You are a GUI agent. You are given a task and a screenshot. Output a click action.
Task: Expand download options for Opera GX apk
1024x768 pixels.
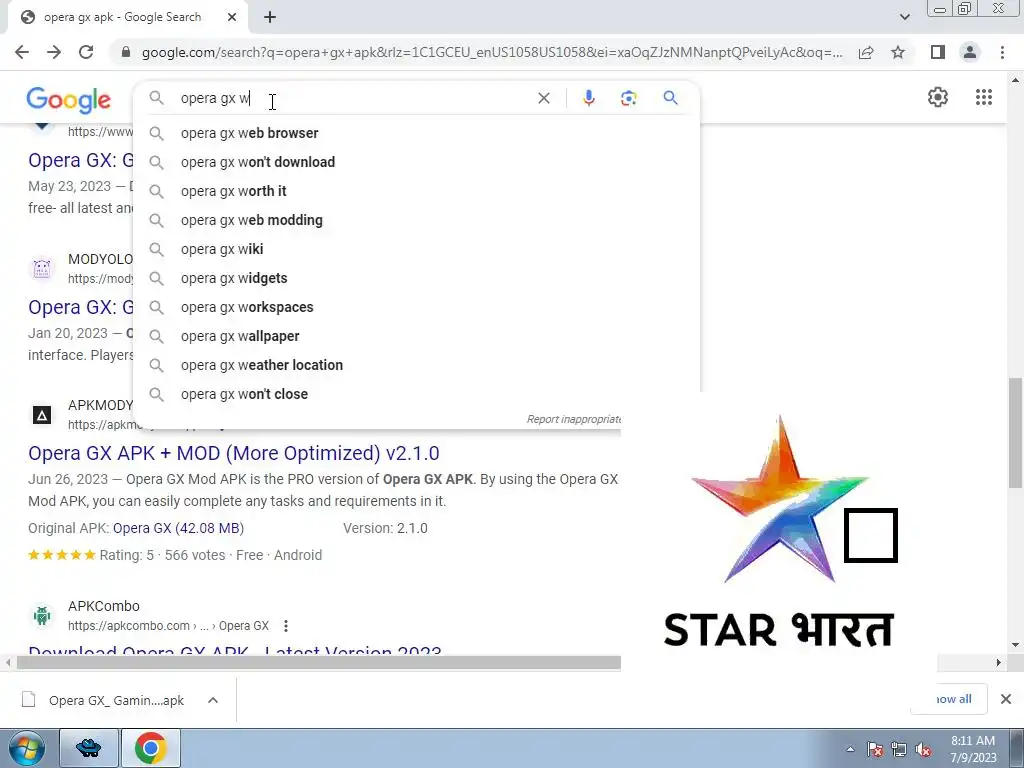(x=213, y=700)
